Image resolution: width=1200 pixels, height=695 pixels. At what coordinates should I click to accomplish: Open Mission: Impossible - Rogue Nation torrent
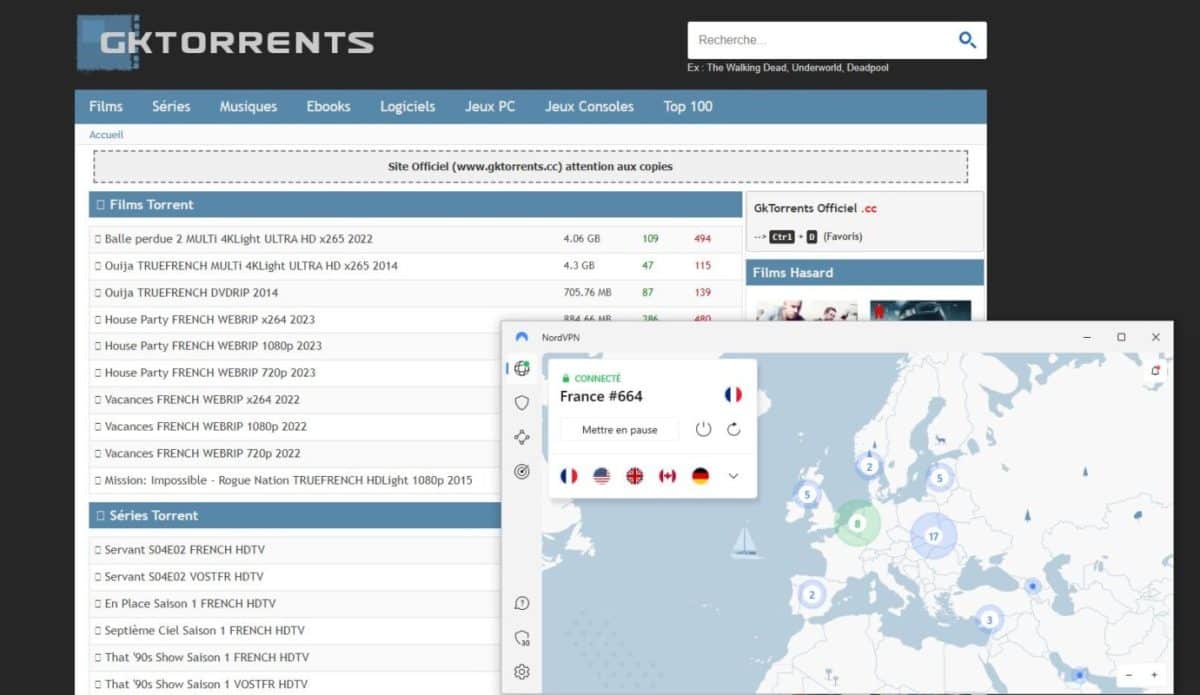click(x=289, y=481)
